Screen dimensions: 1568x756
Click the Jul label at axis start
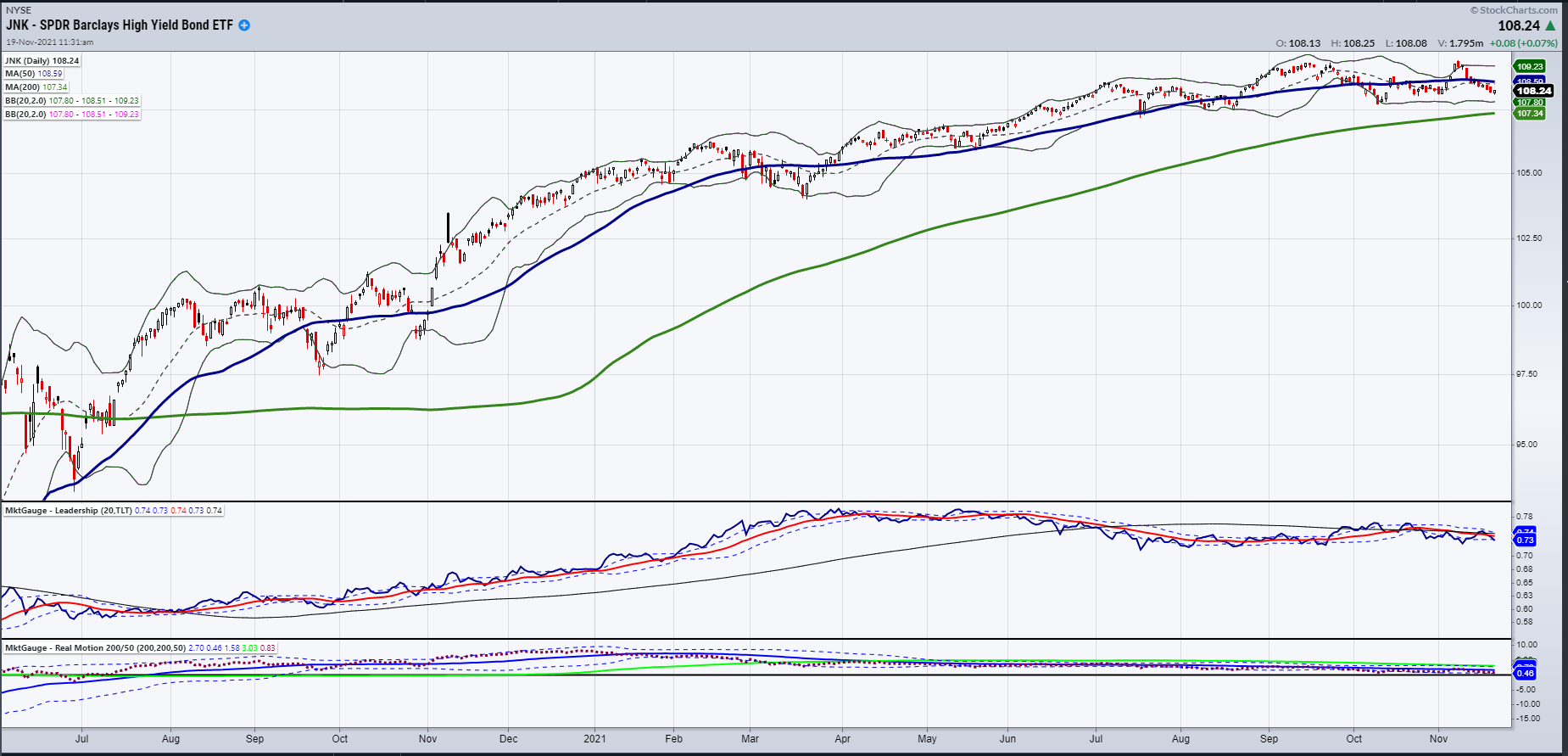point(81,739)
